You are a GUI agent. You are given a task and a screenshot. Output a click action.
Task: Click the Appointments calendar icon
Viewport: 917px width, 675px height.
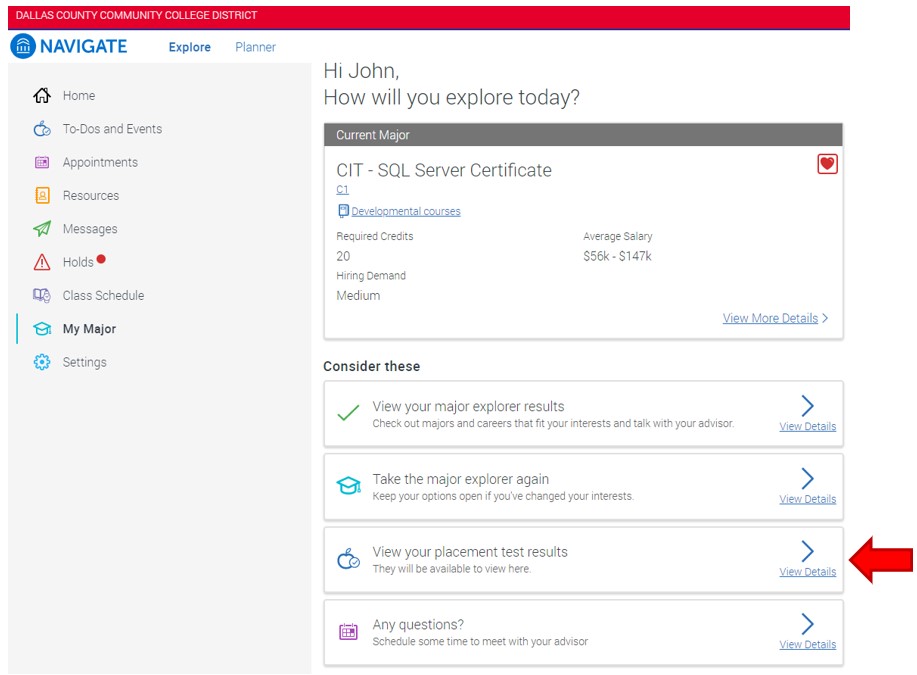point(42,162)
